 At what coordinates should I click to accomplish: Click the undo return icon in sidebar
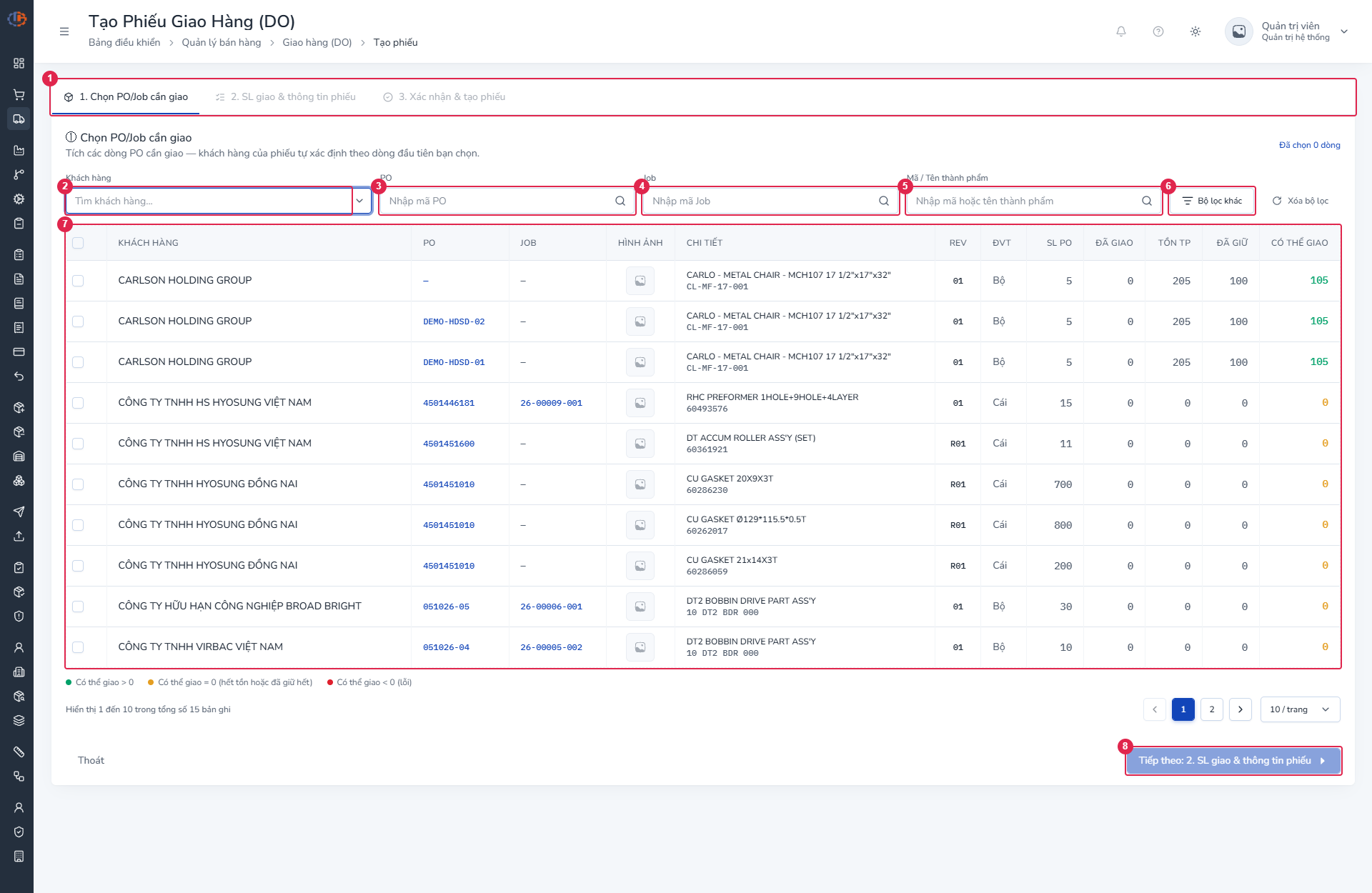[19, 376]
